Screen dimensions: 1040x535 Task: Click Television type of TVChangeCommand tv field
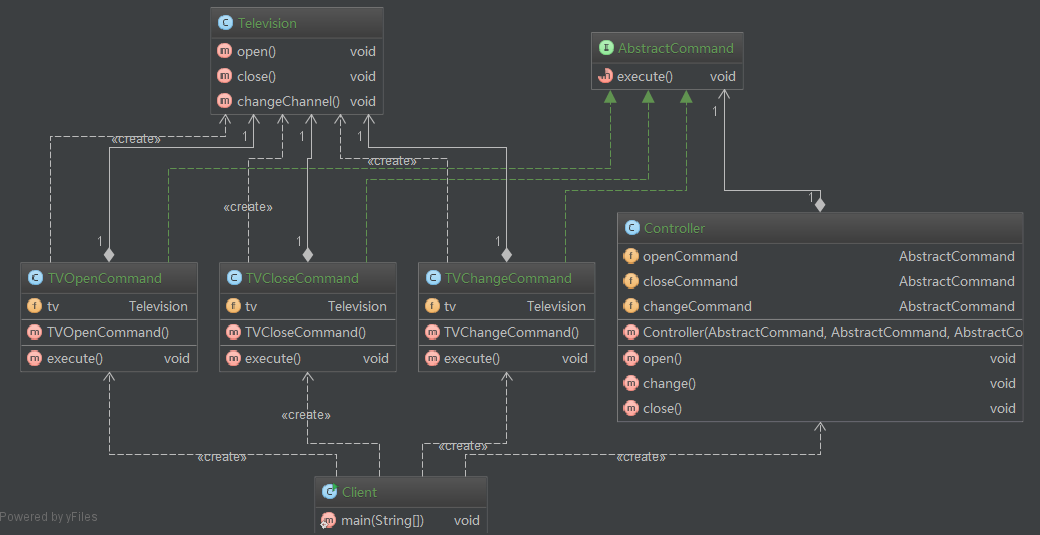(x=556, y=306)
